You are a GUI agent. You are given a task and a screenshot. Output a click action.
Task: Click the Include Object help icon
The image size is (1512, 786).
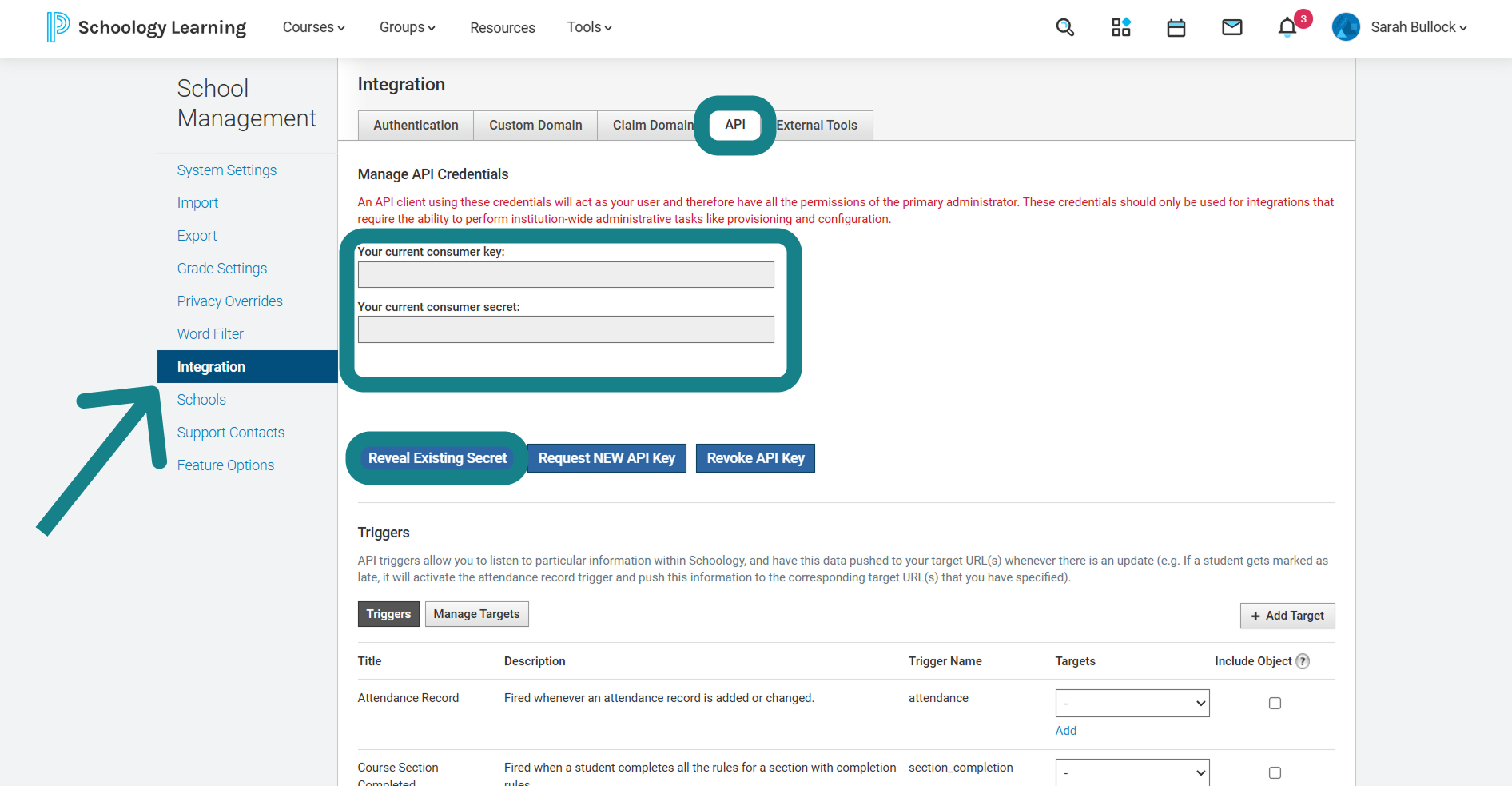[x=1303, y=661]
